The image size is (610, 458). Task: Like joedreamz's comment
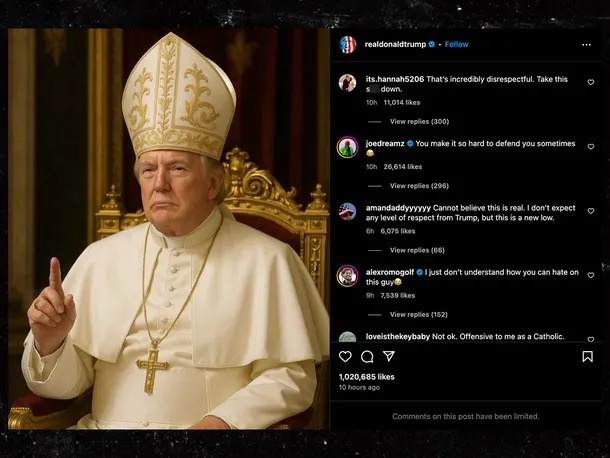click(590, 146)
